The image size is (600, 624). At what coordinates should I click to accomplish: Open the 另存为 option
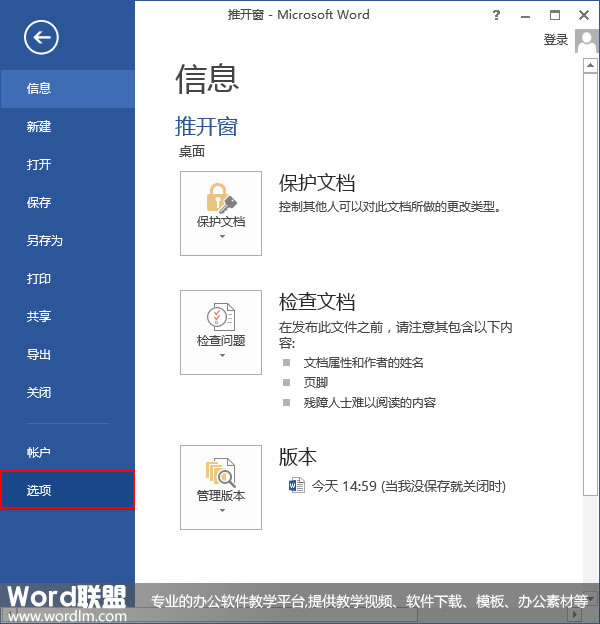(x=67, y=240)
